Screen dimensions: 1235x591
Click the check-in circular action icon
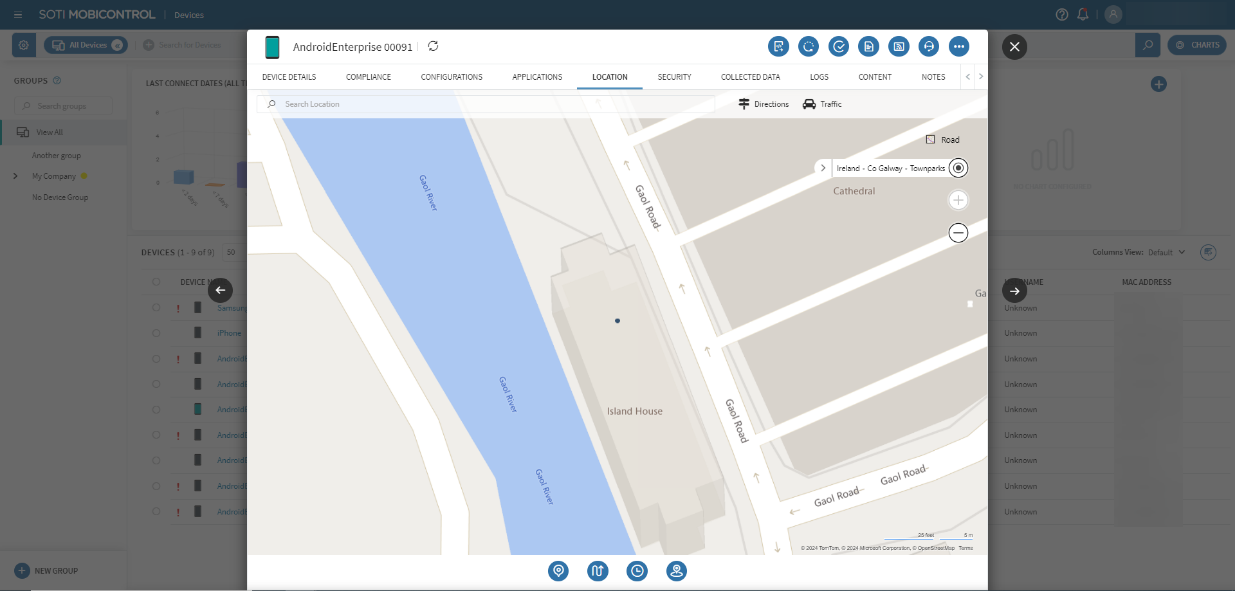(x=838, y=46)
